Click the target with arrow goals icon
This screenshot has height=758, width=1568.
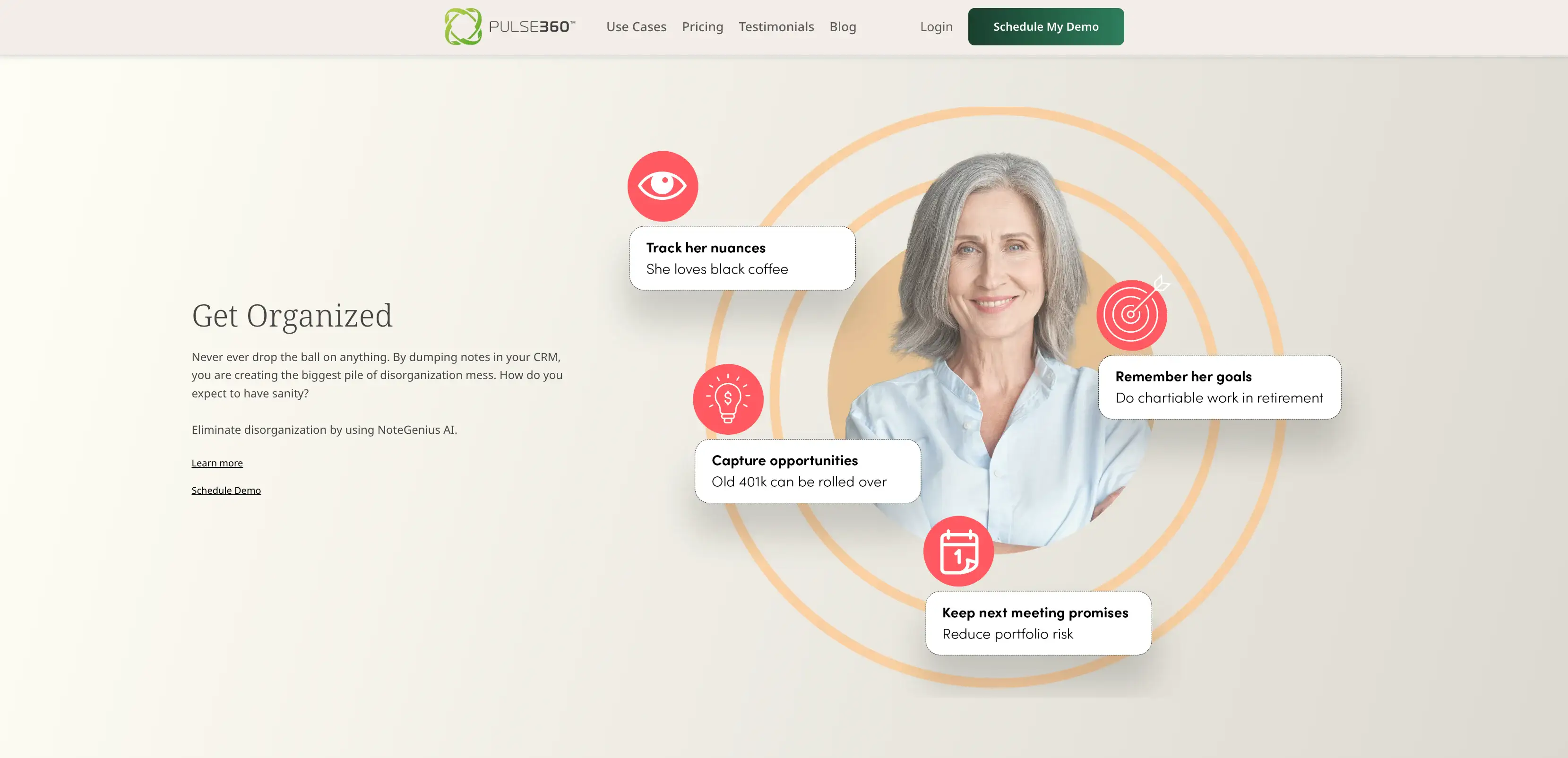pyautogui.click(x=1132, y=314)
